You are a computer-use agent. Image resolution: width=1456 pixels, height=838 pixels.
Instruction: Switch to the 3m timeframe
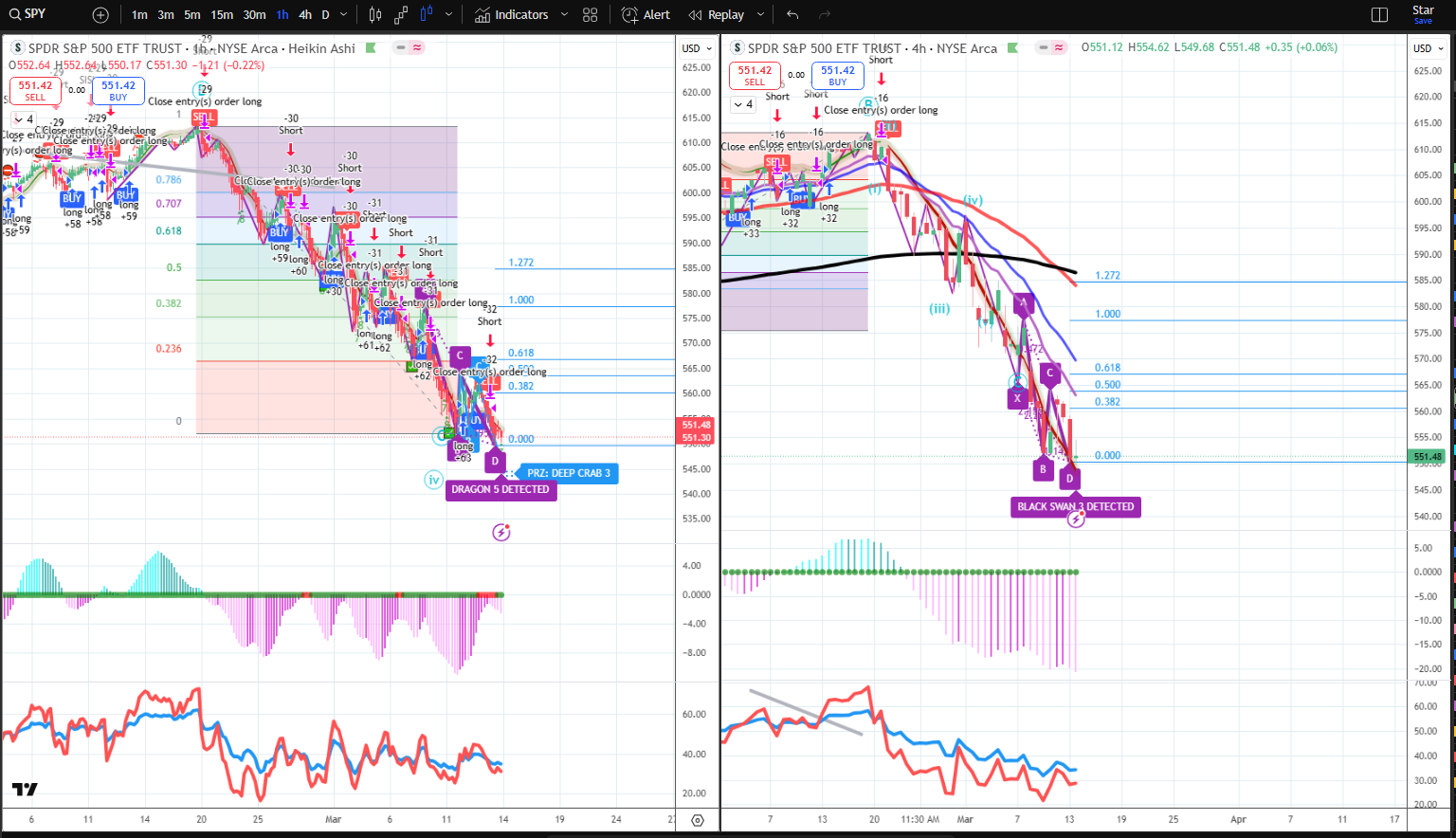[x=166, y=15]
